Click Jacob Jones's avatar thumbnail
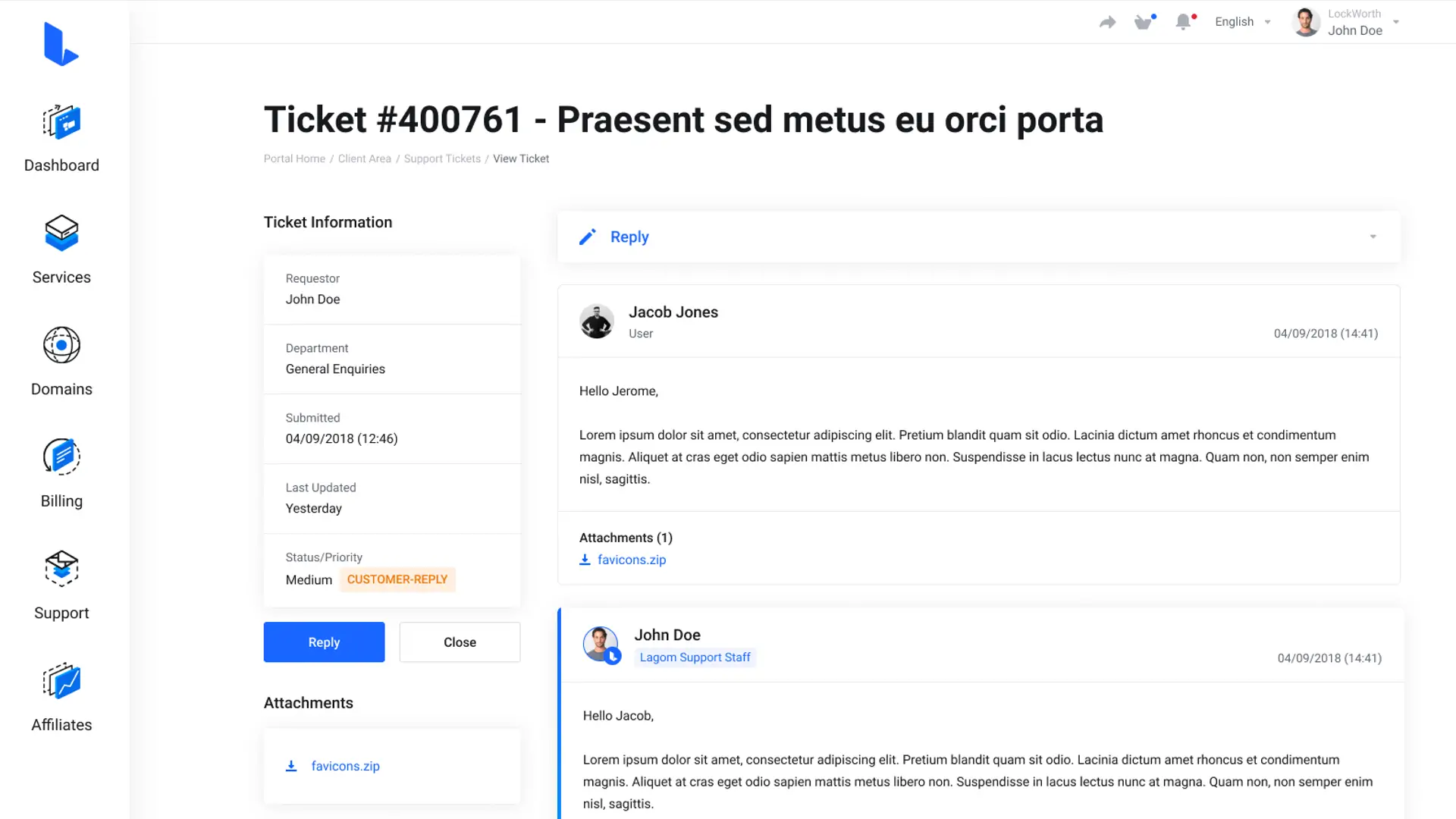Screen dimensions: 1456x819 click(x=597, y=322)
